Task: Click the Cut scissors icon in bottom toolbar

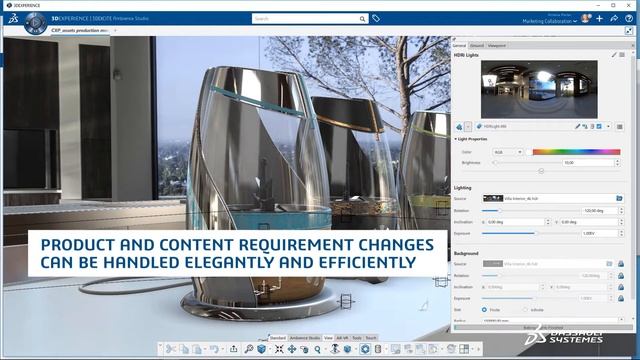Action: pyautogui.click(x=171, y=349)
